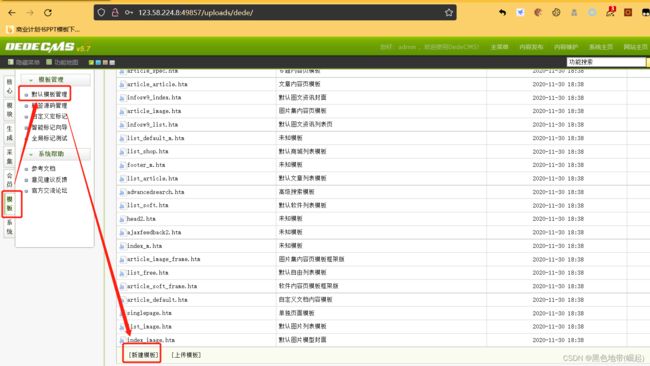The image size is (650, 366).
Task: Click 功能地图 function map icon link
Action: [x=62, y=62]
